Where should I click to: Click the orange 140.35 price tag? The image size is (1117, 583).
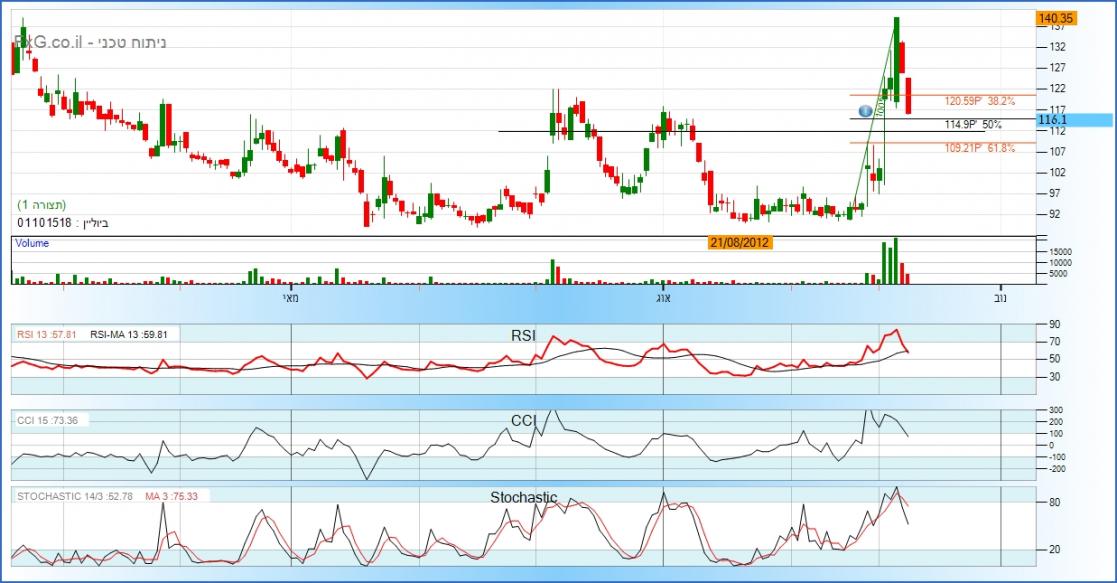[x=1056, y=18]
